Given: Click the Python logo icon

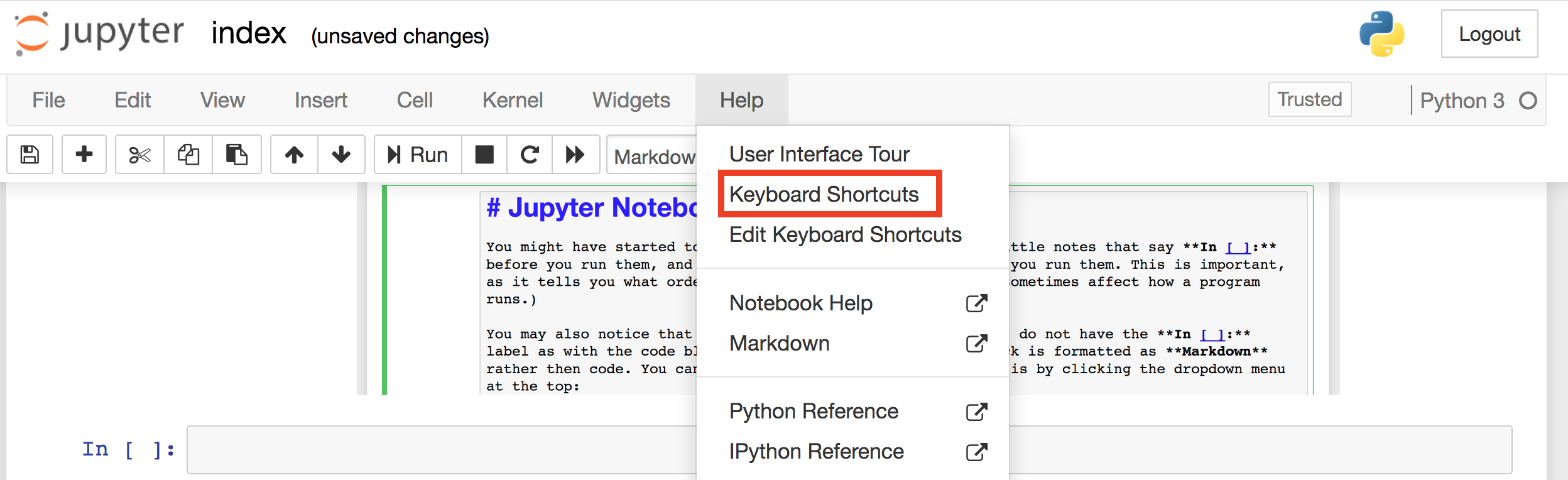Looking at the screenshot, I should tap(1381, 34).
